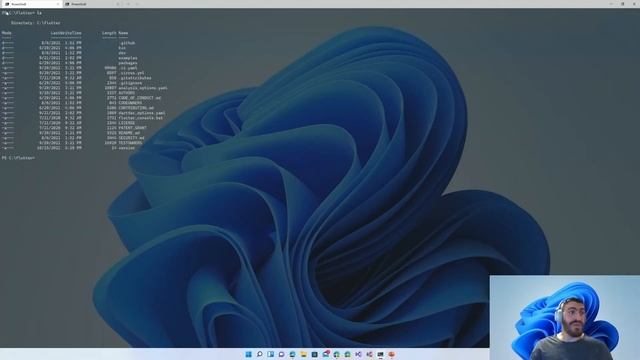Click the .gitattributes file entry

point(135,78)
